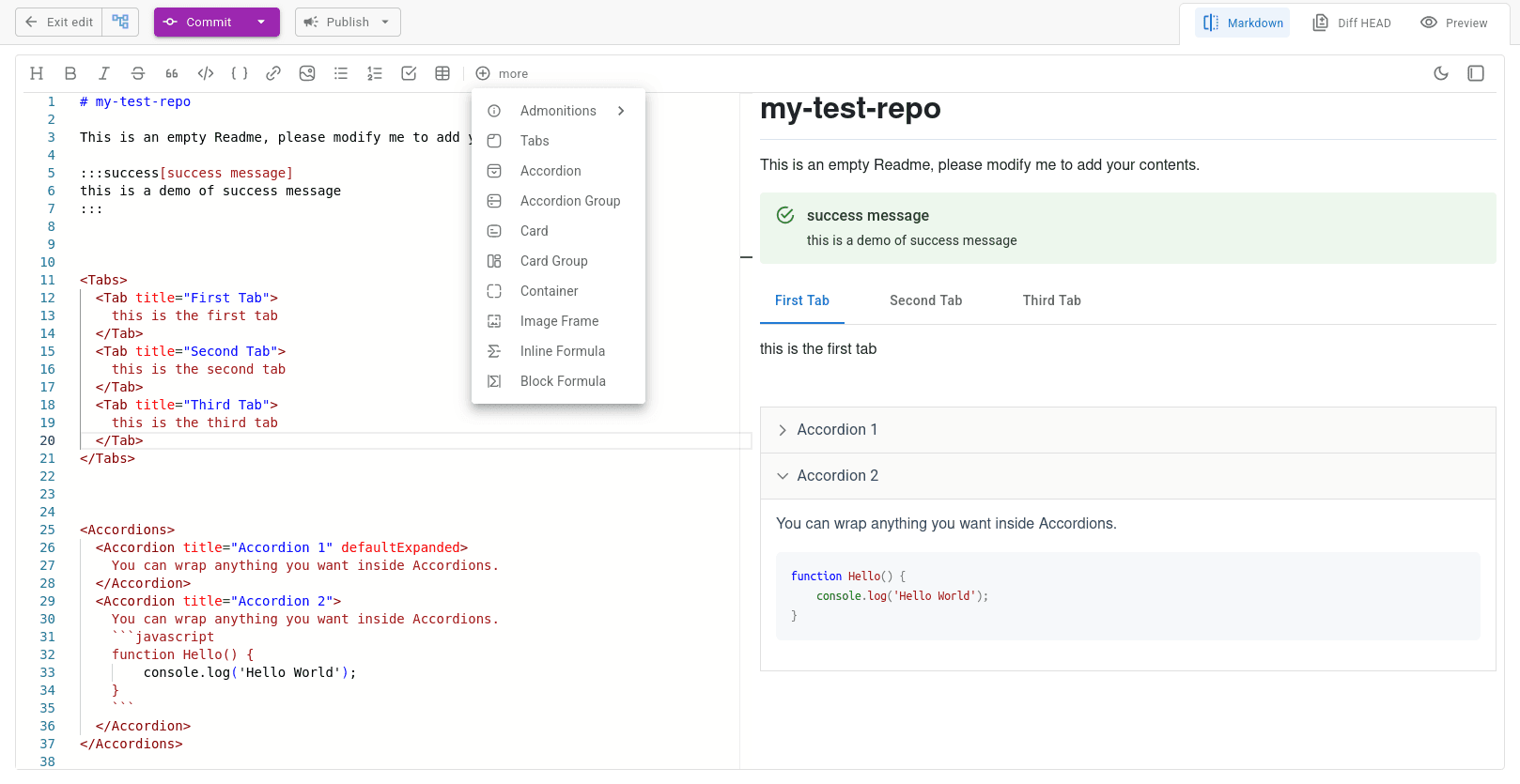Viewport: 1520px width, 784px height.
Task: Insert a blockquote
Action: click(172, 73)
